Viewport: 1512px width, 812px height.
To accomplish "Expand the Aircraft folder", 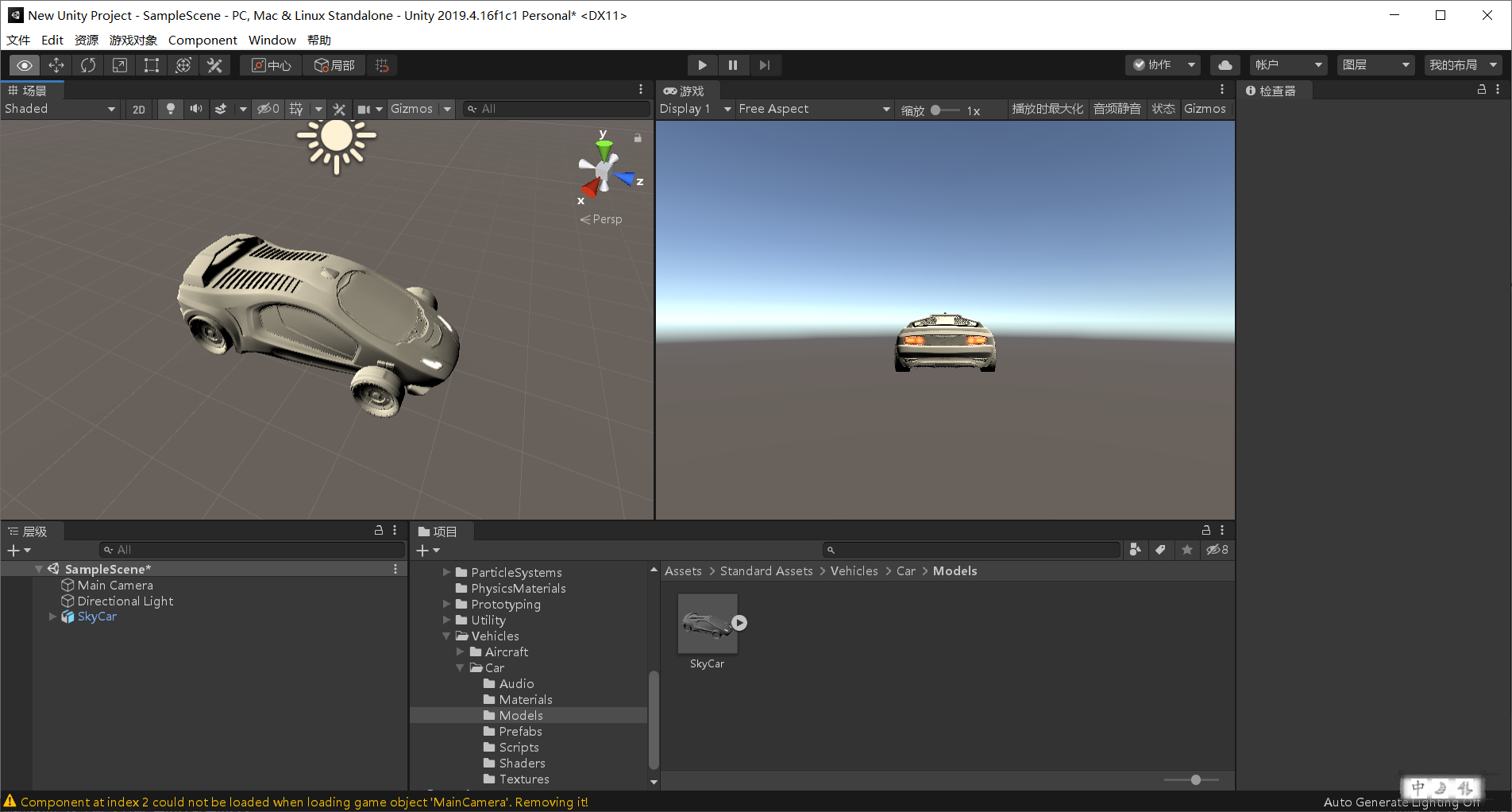I will tap(461, 652).
